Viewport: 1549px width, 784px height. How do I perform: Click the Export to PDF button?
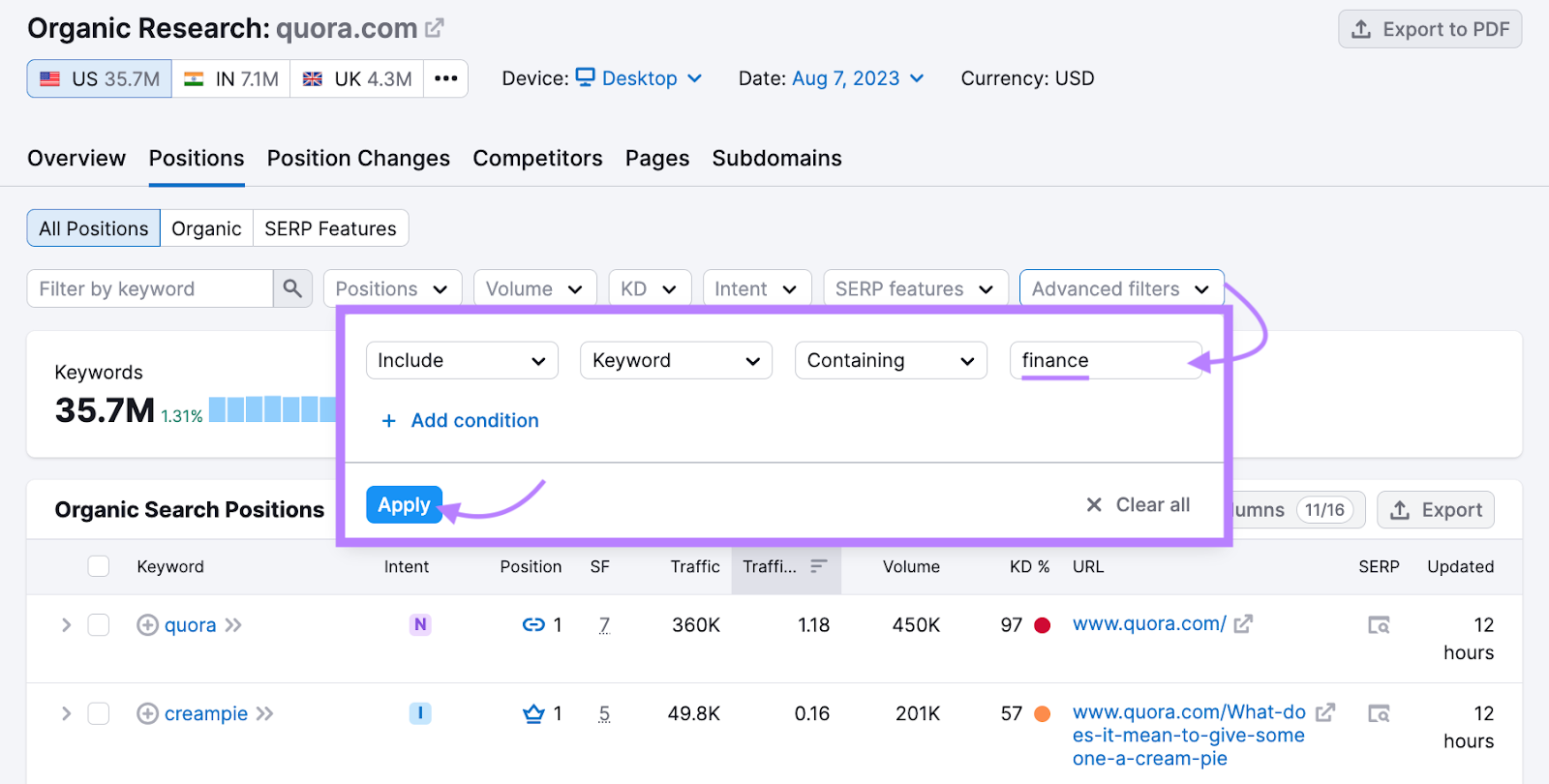point(1430,29)
